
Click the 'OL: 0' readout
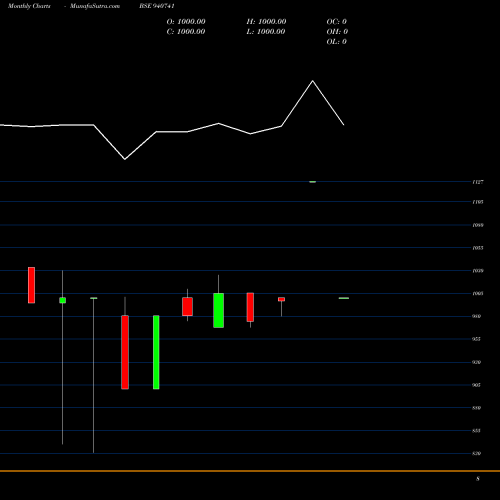pos(337,42)
